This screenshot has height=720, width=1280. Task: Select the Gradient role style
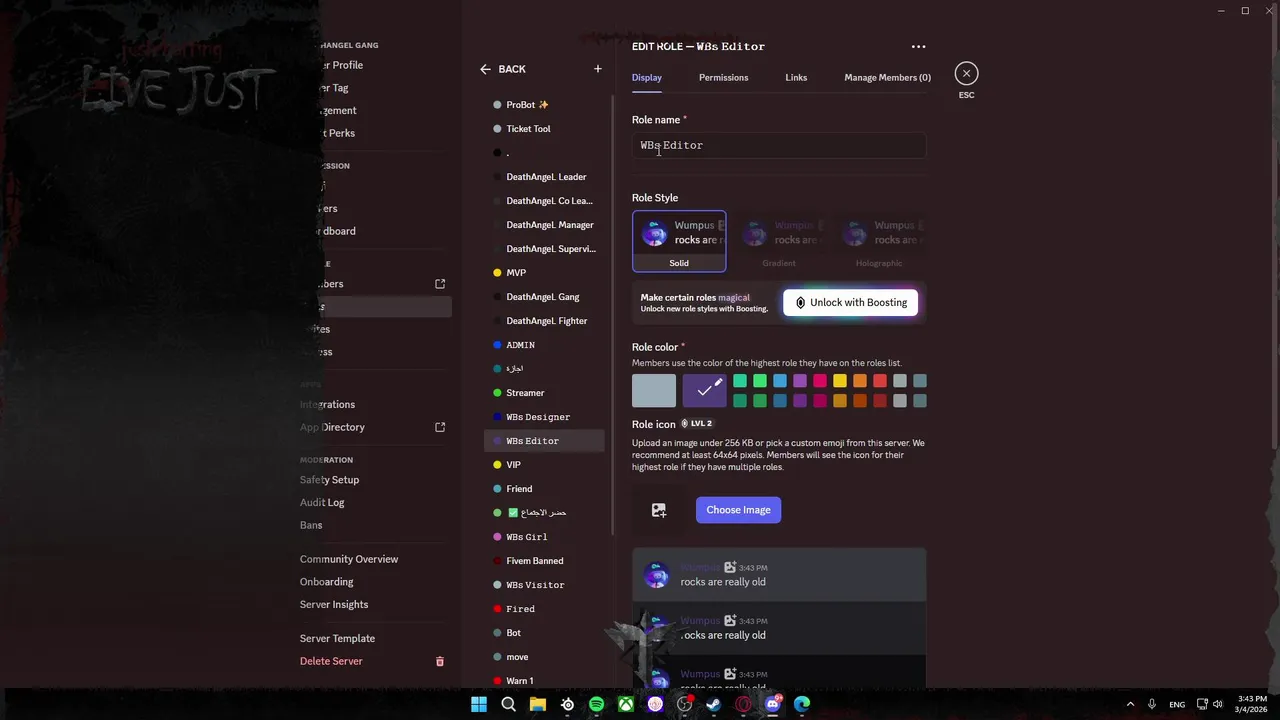(779, 241)
